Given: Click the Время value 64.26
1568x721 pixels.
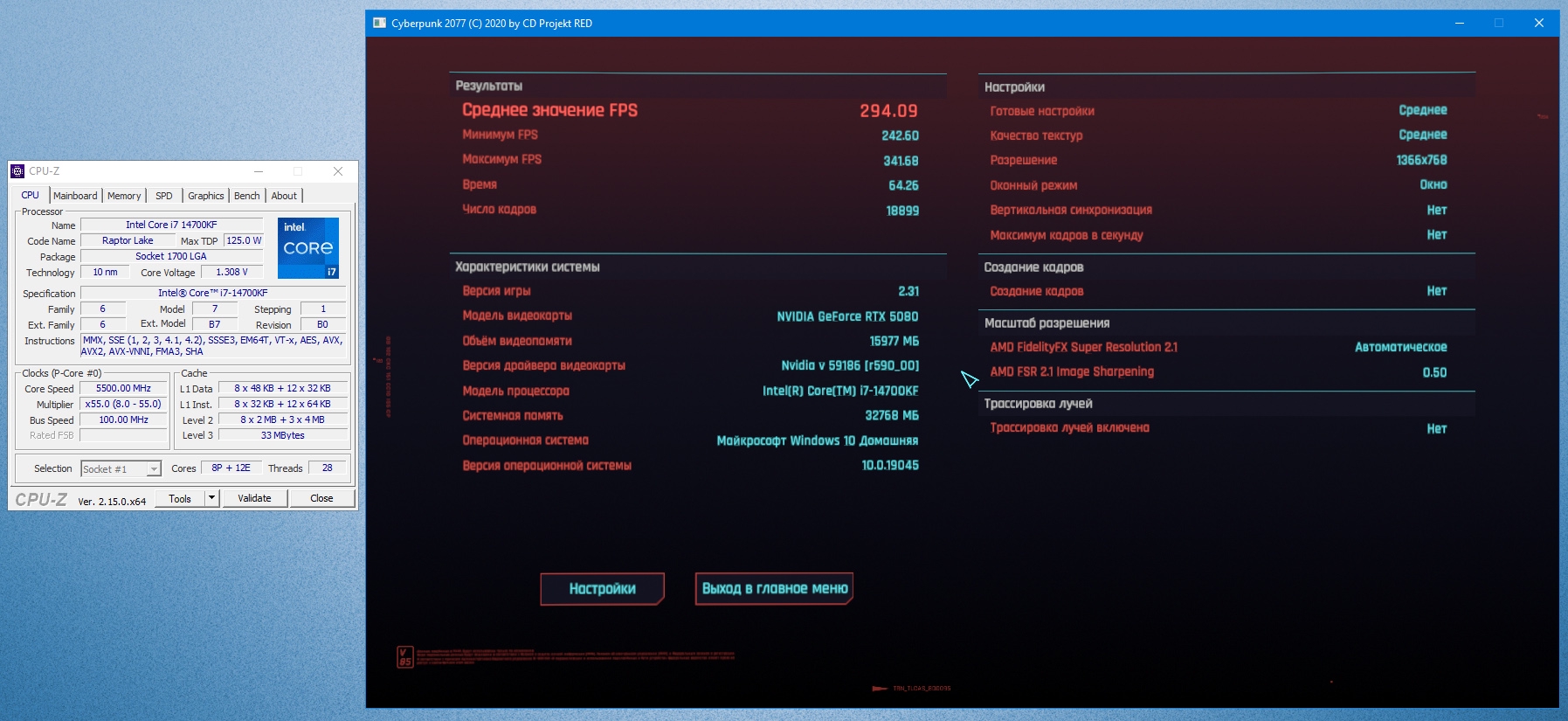Looking at the screenshot, I should [903, 185].
